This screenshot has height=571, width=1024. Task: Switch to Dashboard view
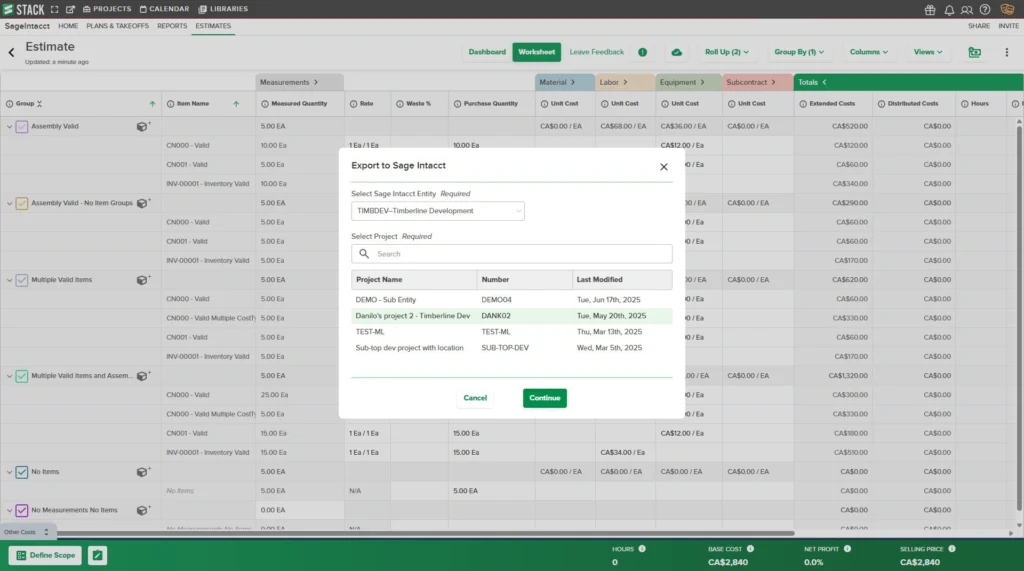487,52
